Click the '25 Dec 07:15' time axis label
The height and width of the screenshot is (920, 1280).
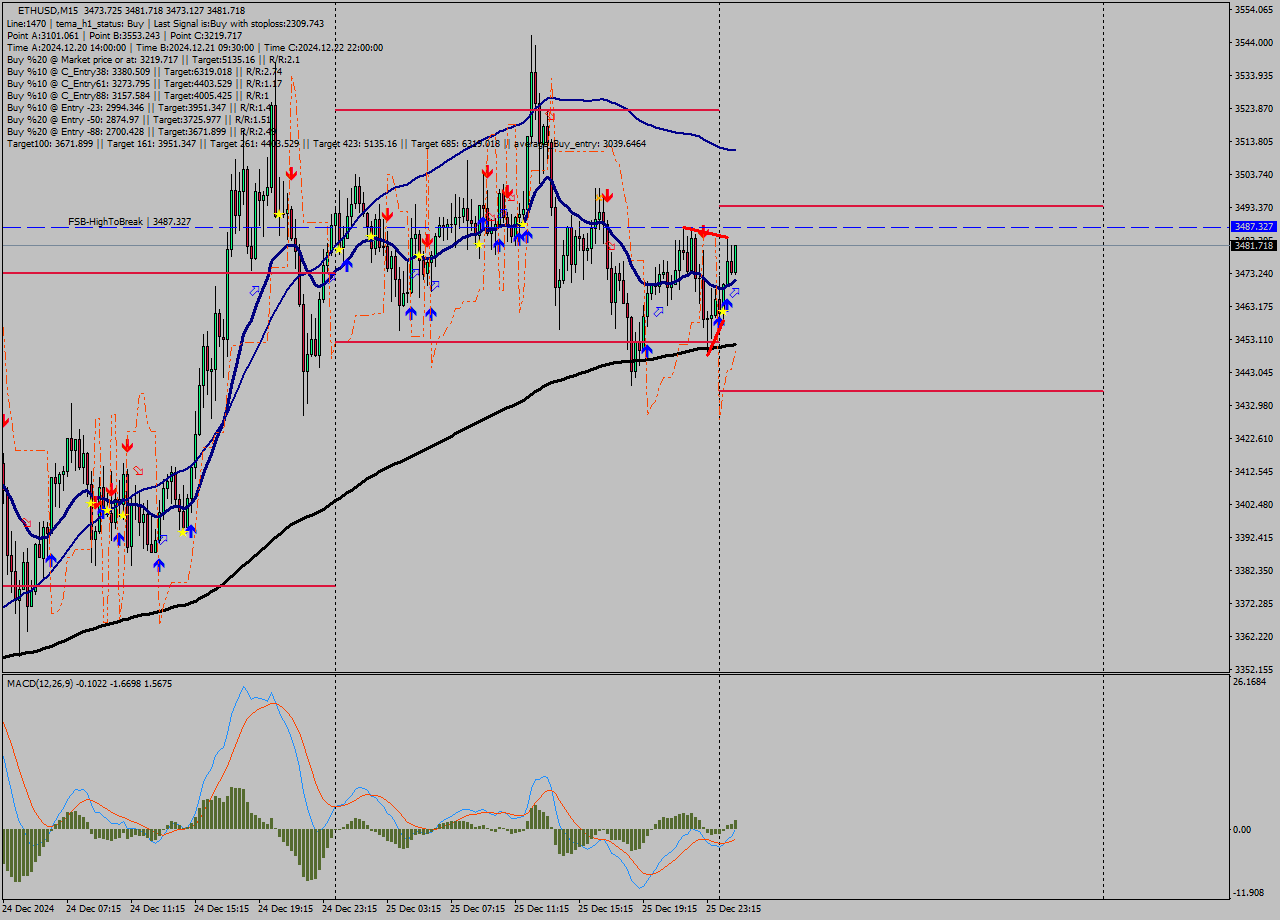478,909
